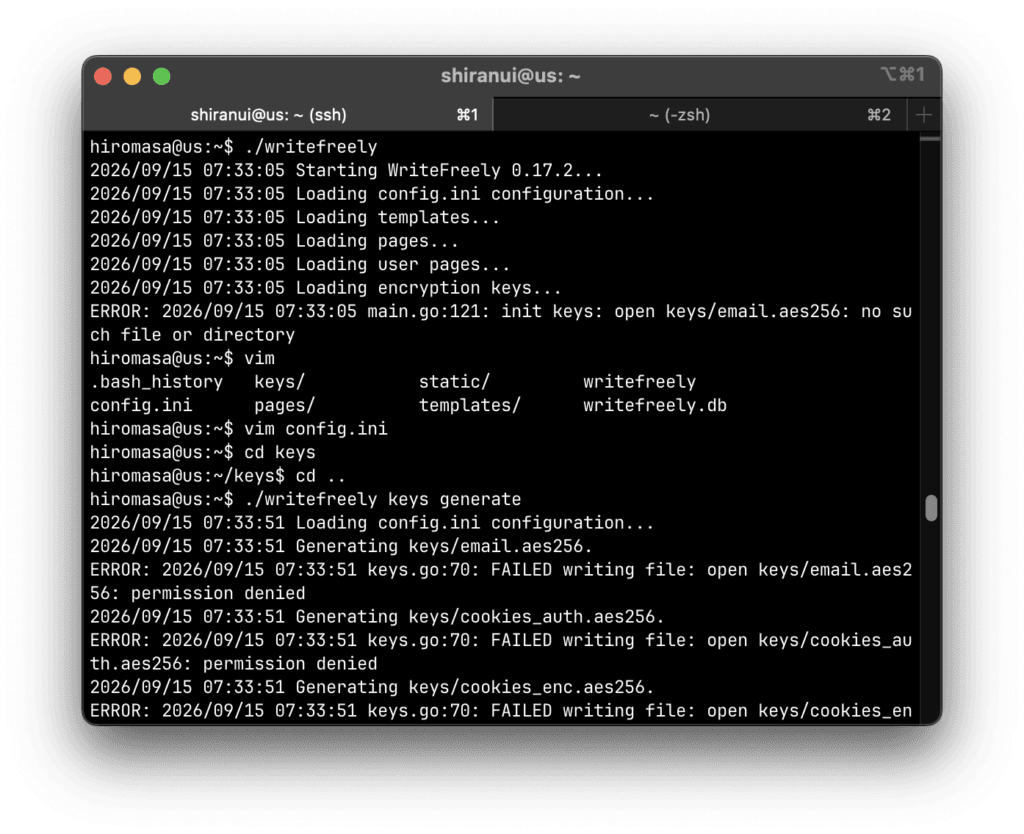Click the static/ directory in listing

click(x=454, y=381)
